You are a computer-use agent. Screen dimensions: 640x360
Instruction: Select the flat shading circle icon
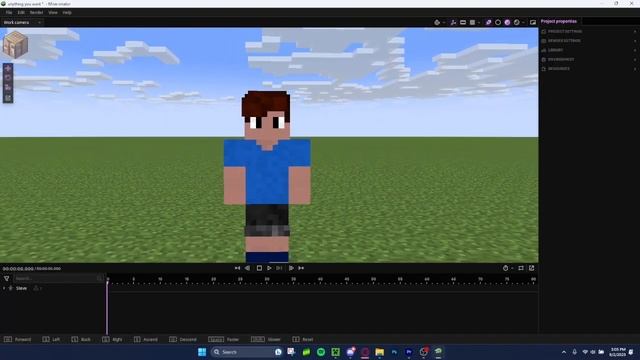click(x=498, y=22)
